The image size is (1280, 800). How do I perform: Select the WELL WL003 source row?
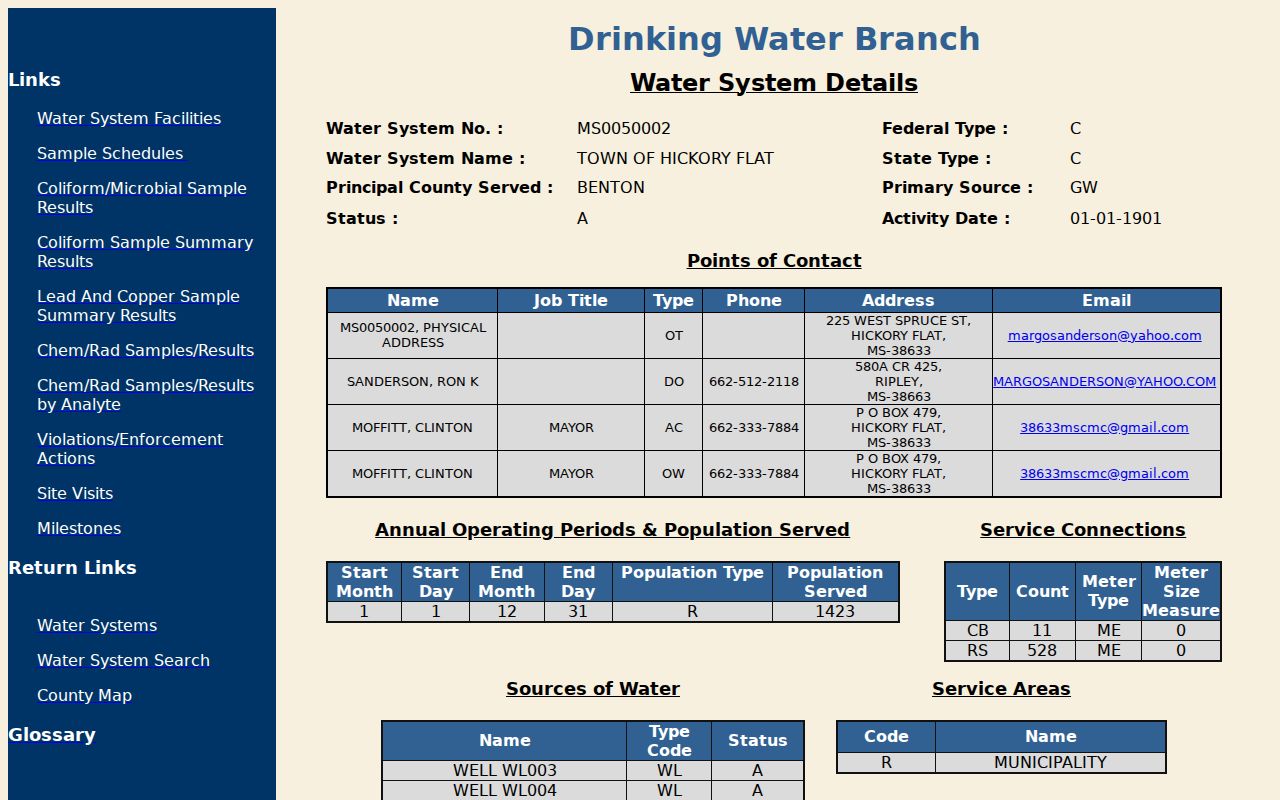coord(593,771)
